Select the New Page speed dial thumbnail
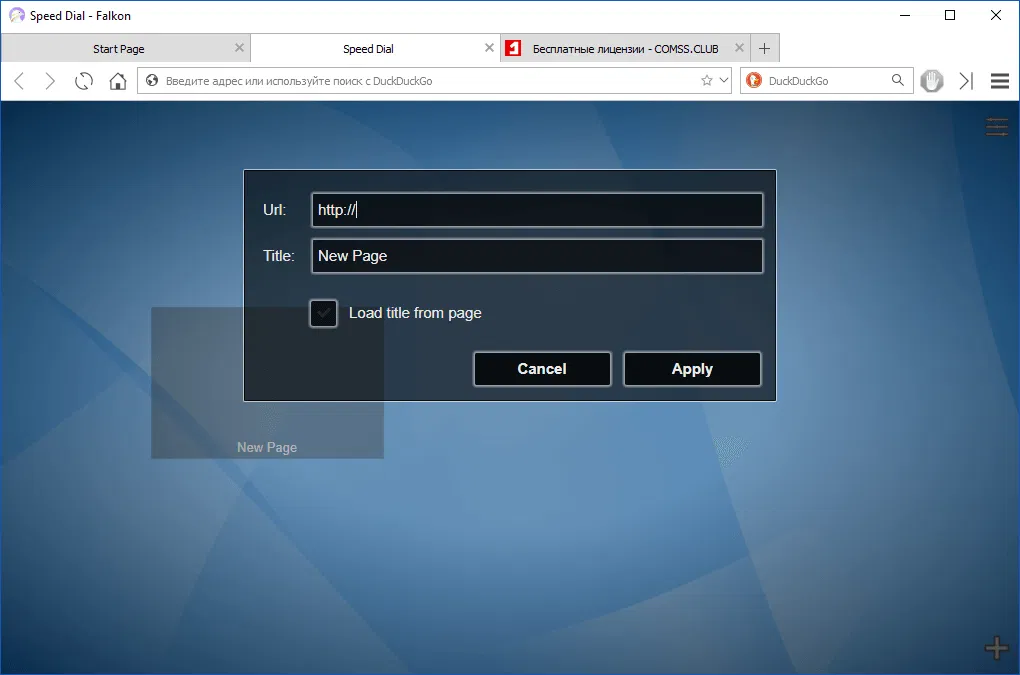 [267, 383]
